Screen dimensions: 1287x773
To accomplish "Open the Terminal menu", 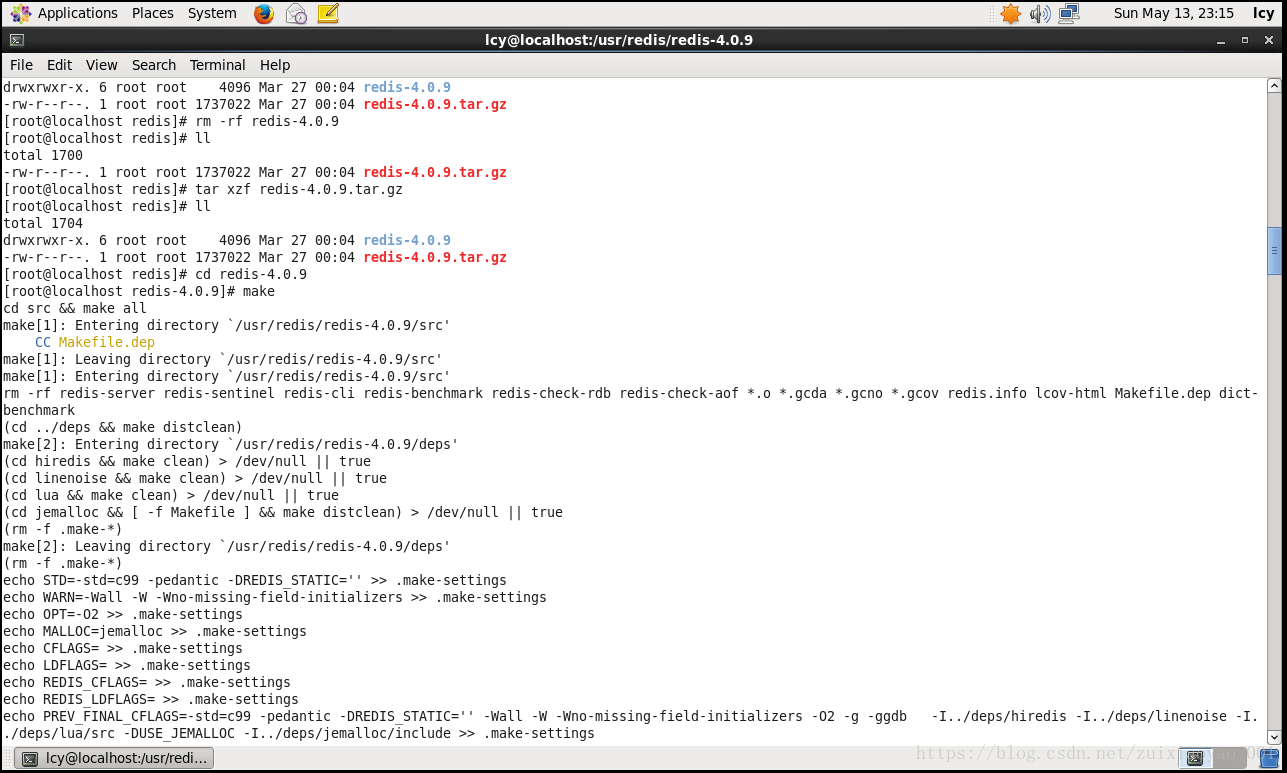I will click(217, 65).
